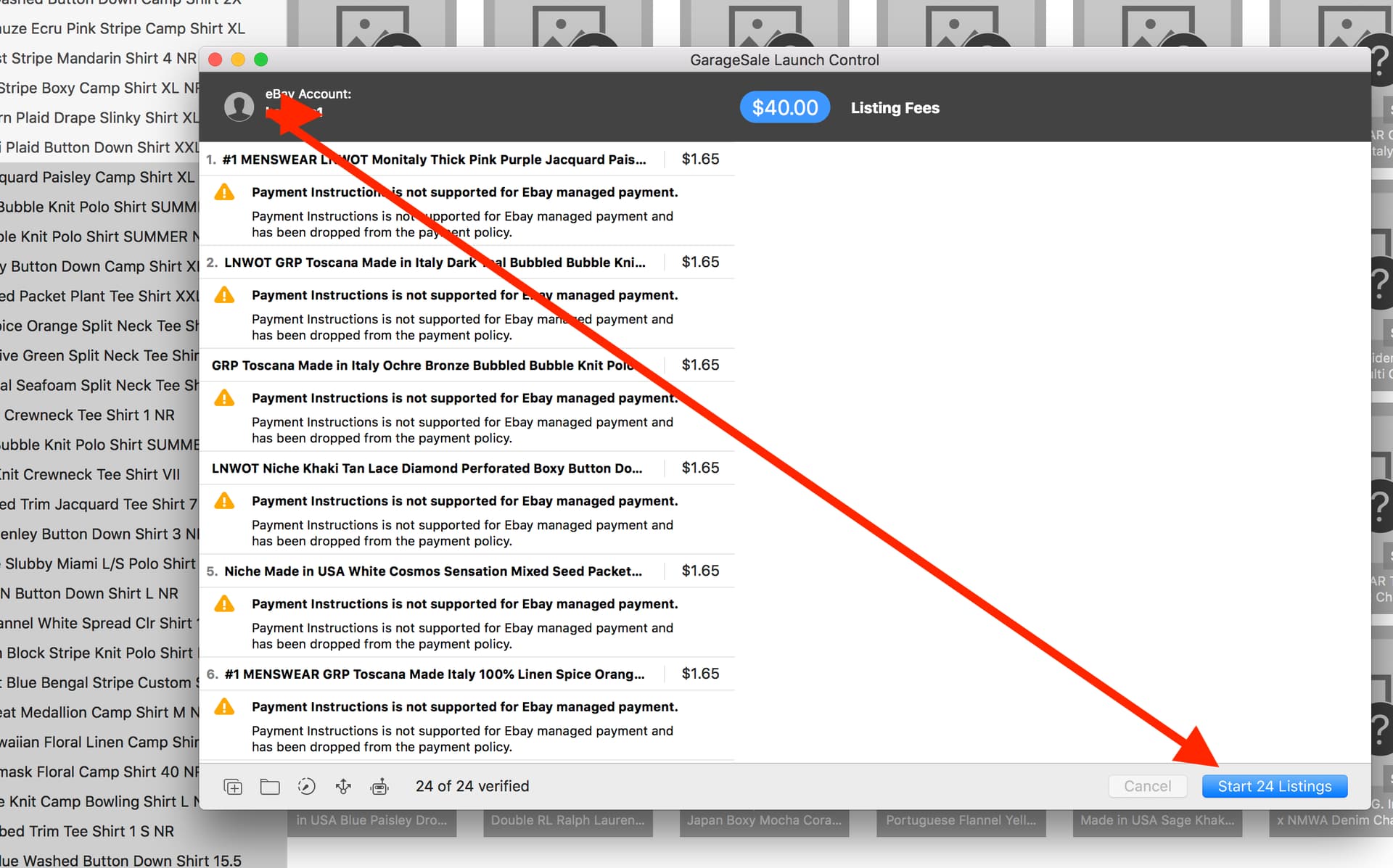
Task: Select 'Stripe Boxy Camp Shirt XL' in background list
Action: (99, 88)
